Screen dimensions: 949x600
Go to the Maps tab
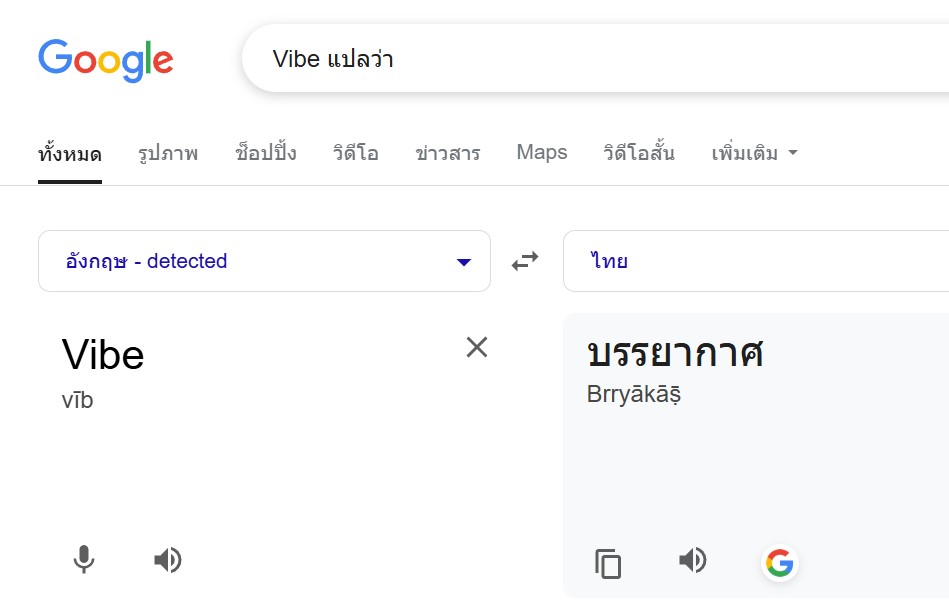[x=542, y=152]
